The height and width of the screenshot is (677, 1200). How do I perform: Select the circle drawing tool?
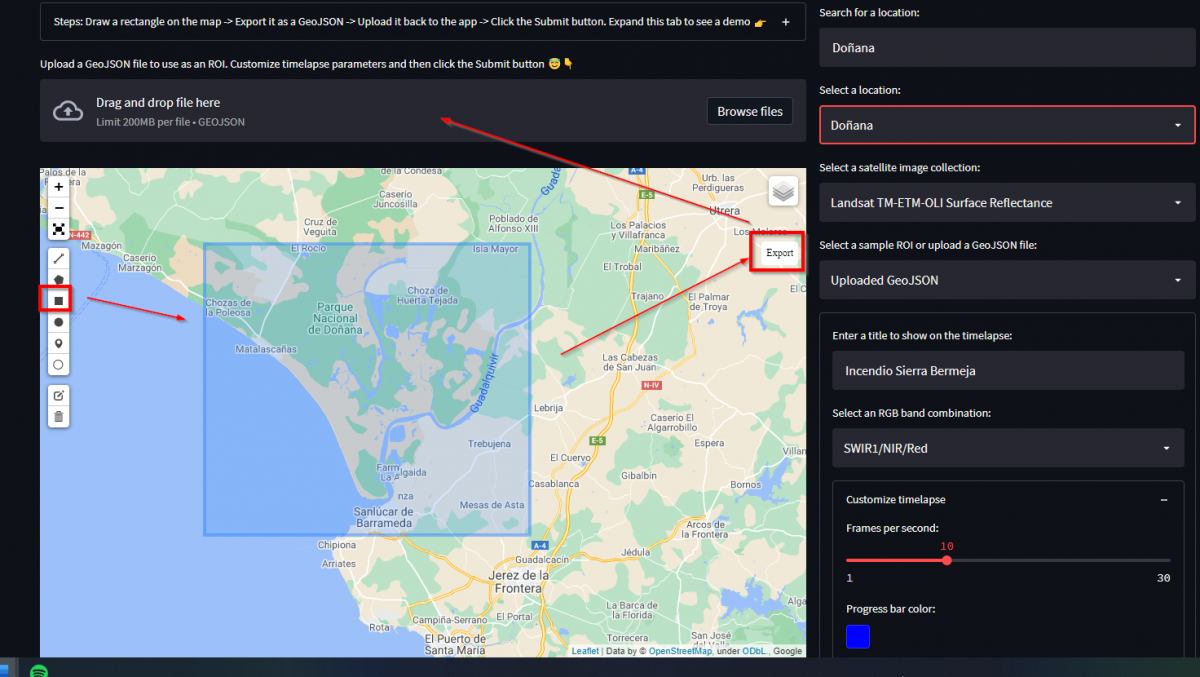(58, 322)
